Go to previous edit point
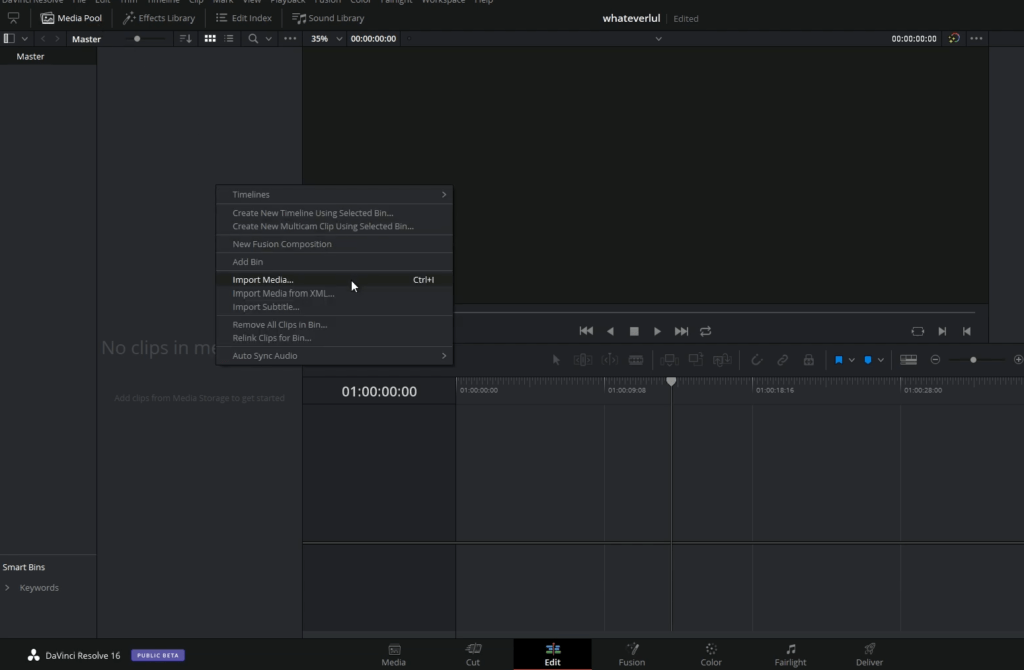 point(967,331)
